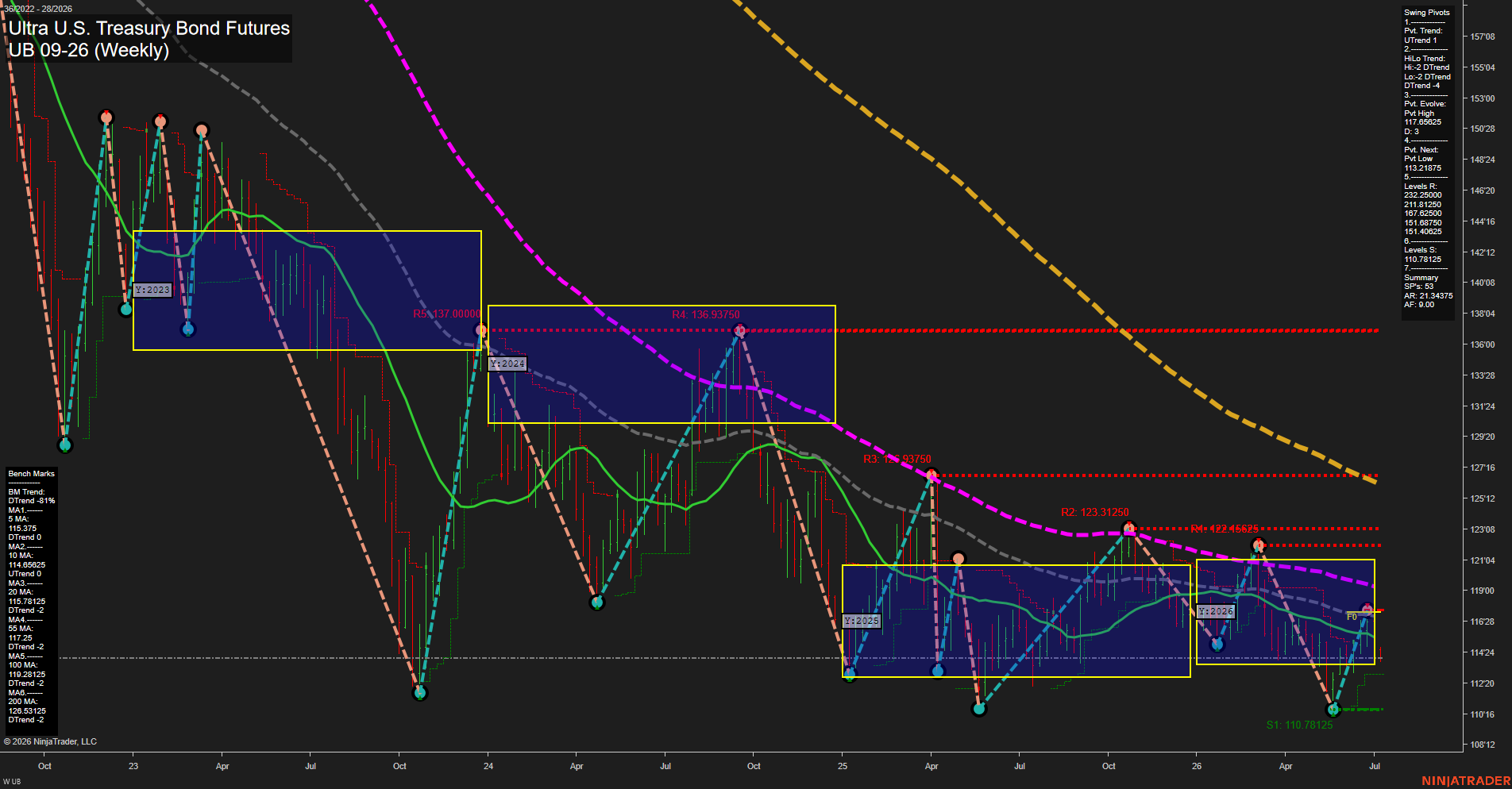Viewport: 1512px width, 789px height.
Task: Click the 5 MA: label
Action: 20,519
